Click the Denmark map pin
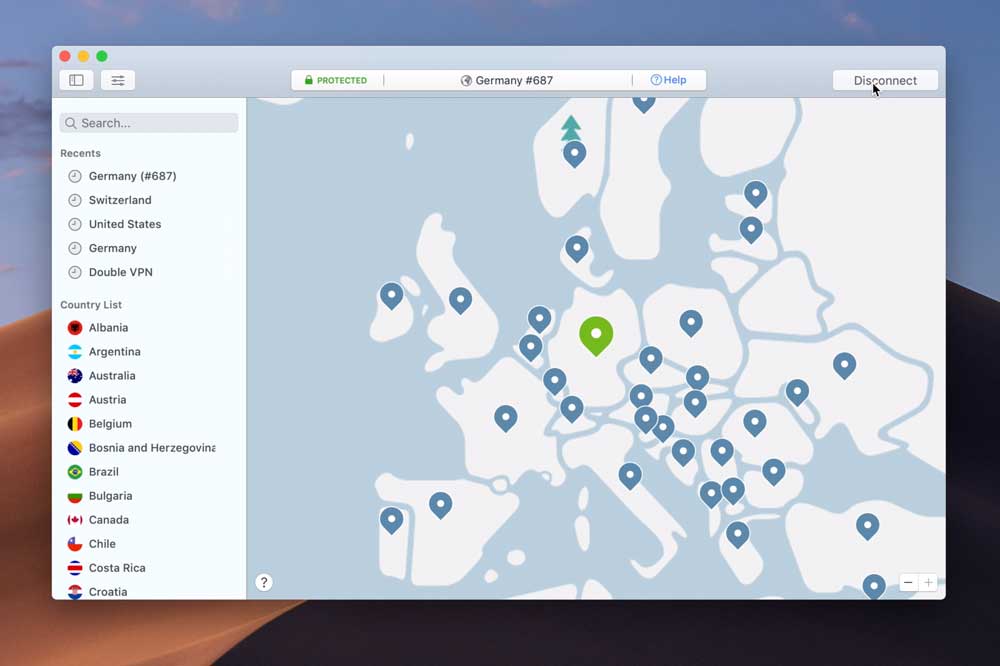The height and width of the screenshot is (666, 1000). click(577, 249)
